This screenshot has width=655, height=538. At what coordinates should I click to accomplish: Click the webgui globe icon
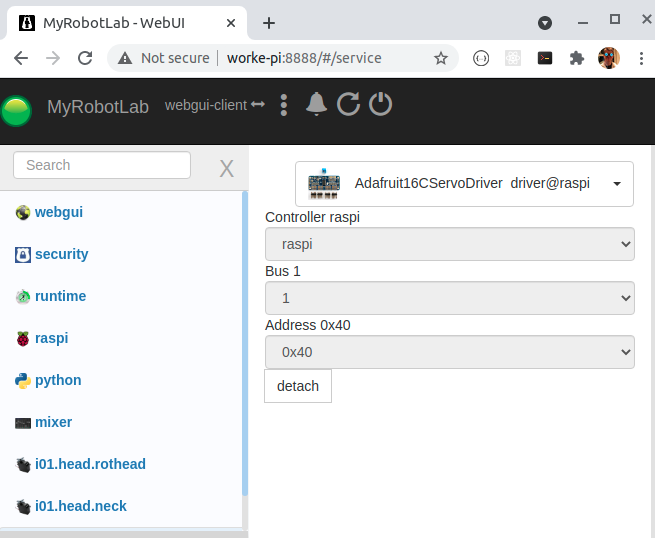tap(23, 213)
